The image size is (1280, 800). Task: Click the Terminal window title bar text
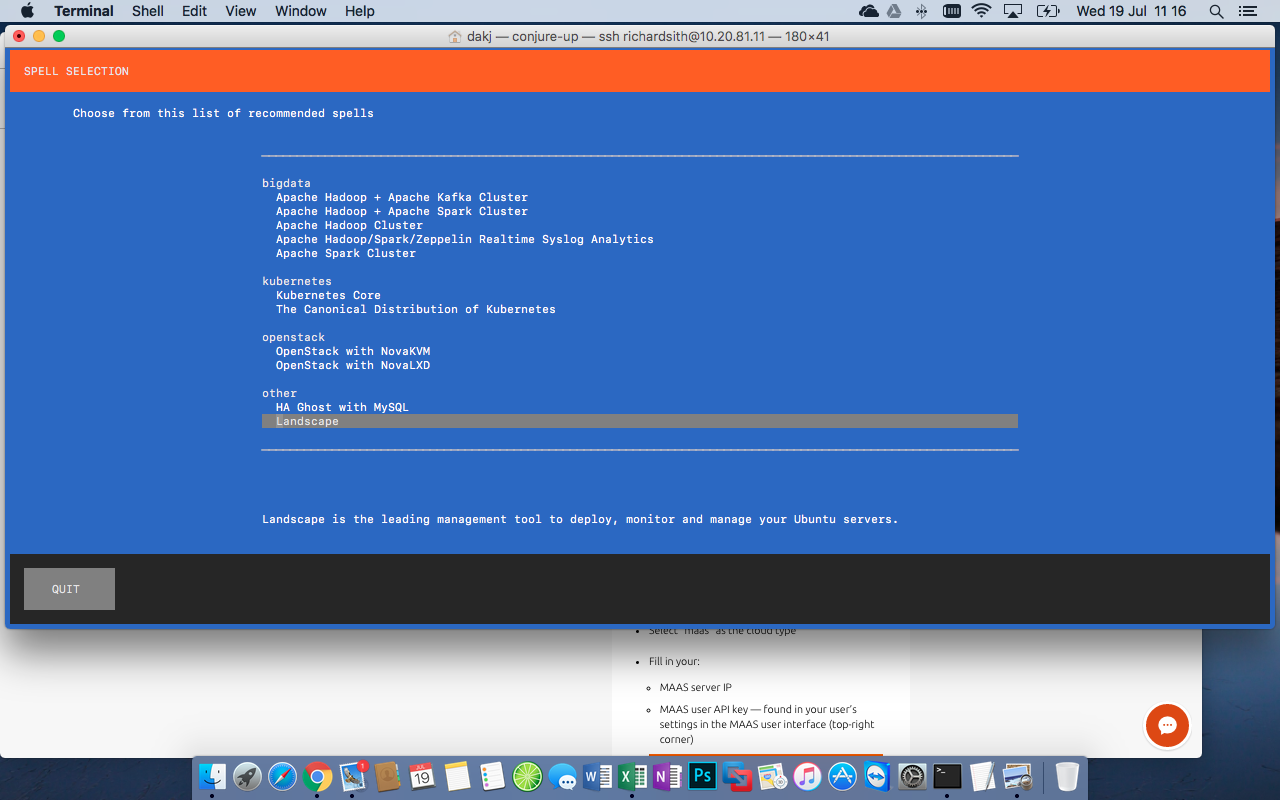(x=648, y=37)
